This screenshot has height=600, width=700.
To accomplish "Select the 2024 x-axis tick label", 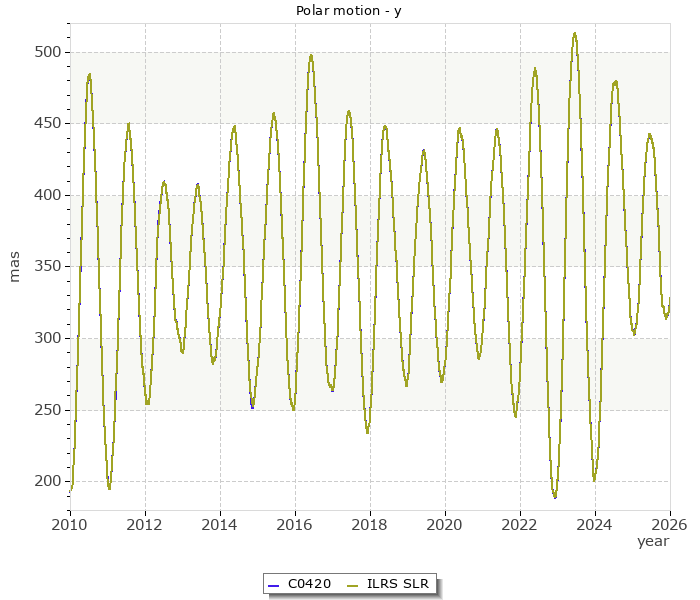I will coord(595,523).
